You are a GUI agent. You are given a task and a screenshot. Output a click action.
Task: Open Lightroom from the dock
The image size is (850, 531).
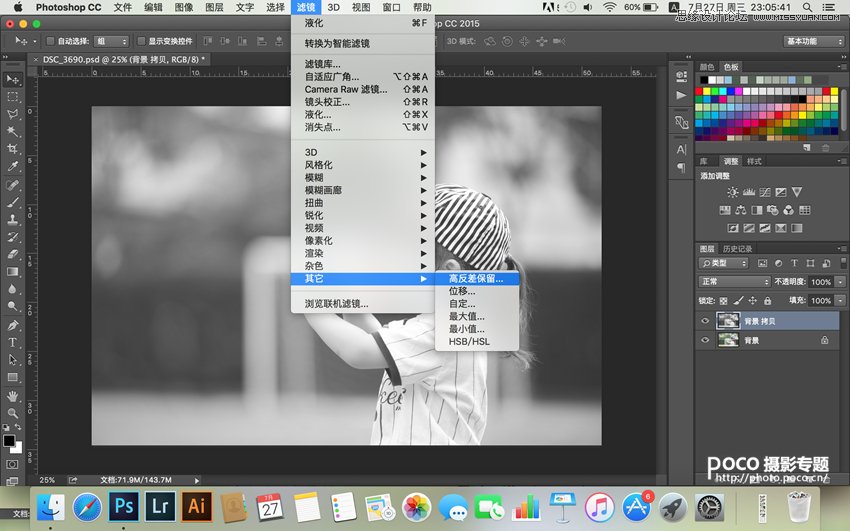tap(160, 506)
